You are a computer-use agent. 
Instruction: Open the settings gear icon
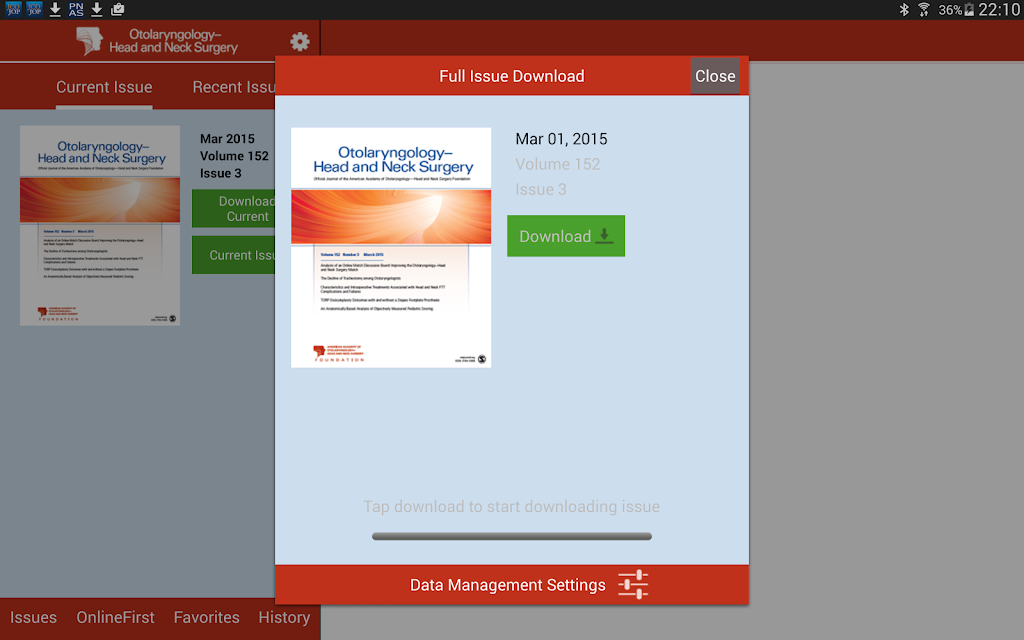point(300,42)
